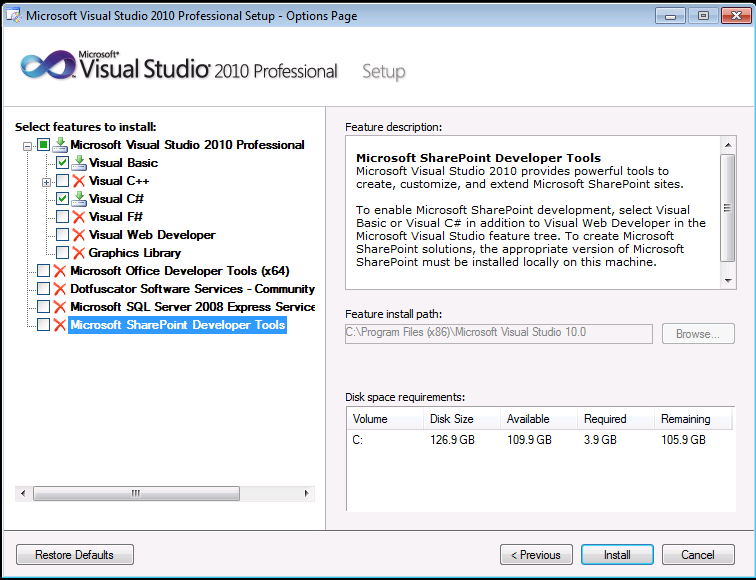Click feature tree horizontal scroll right arrow
The image size is (756, 580).
(307, 493)
